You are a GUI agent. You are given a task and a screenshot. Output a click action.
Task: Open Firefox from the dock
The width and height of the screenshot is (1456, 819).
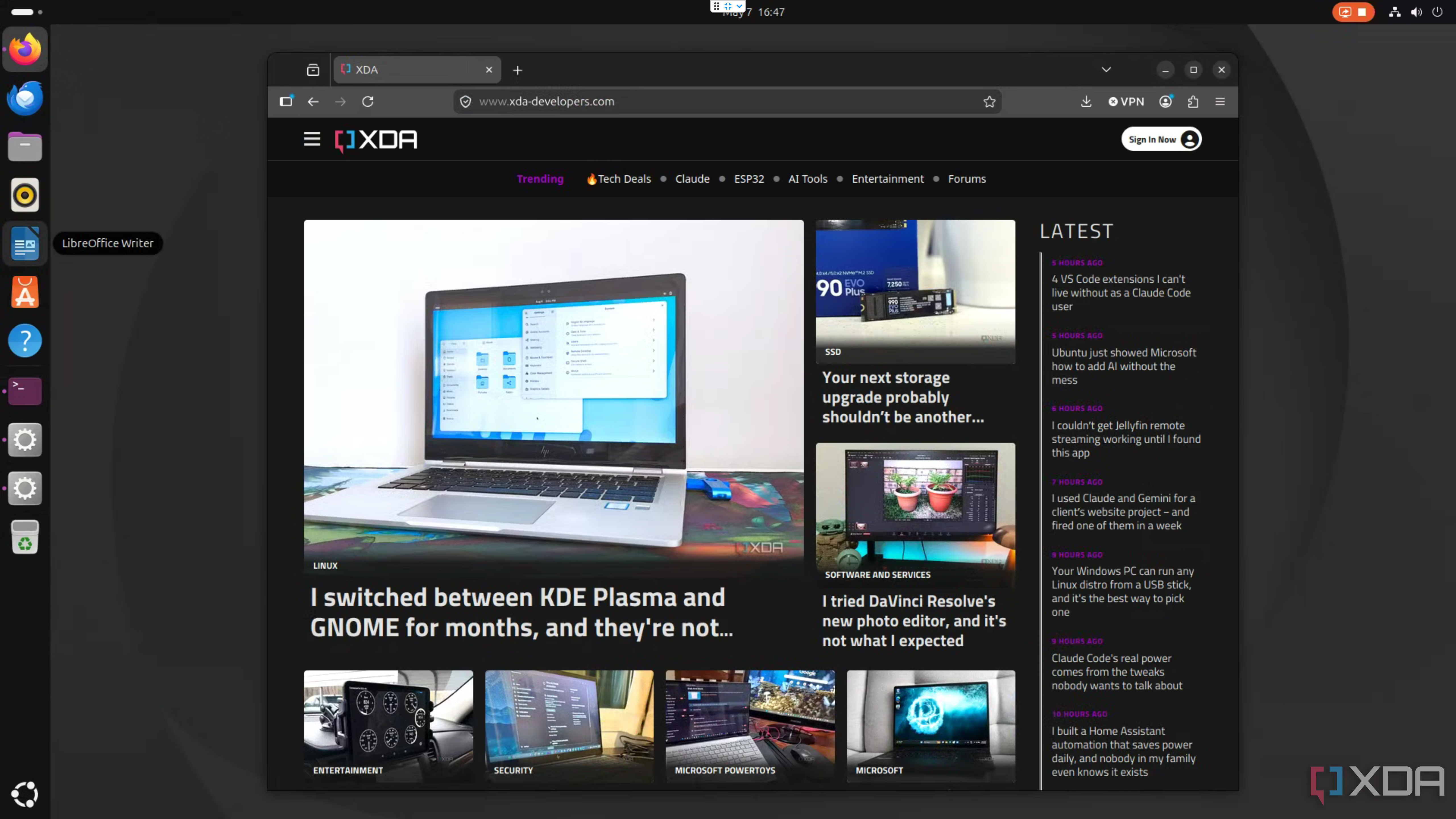25,49
